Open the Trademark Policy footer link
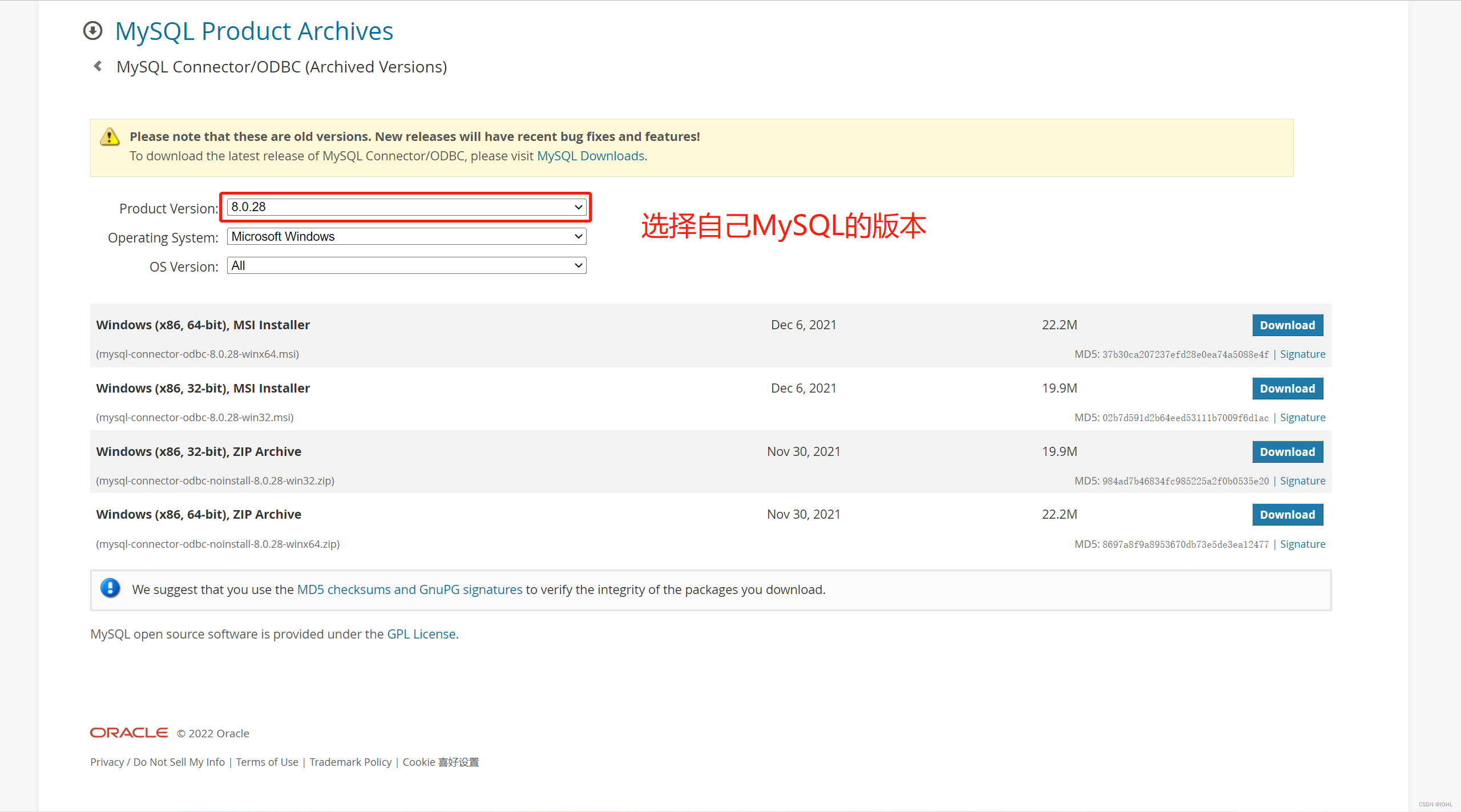Viewport: 1461px width, 812px height. [350, 762]
